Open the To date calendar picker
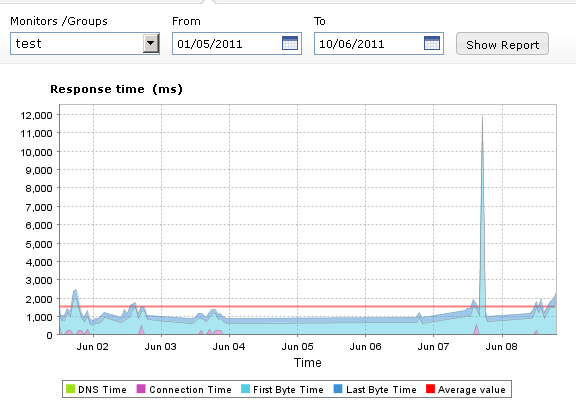Screen dimensions: 576x419 pyautogui.click(x=432, y=43)
